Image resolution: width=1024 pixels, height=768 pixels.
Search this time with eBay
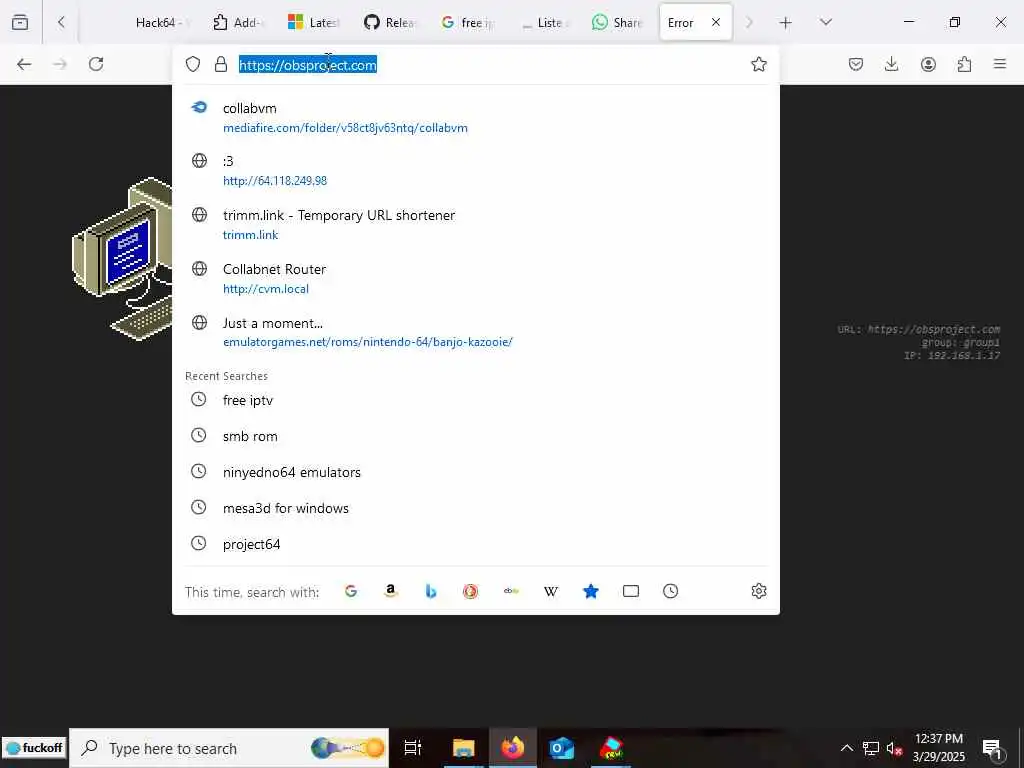[511, 591]
